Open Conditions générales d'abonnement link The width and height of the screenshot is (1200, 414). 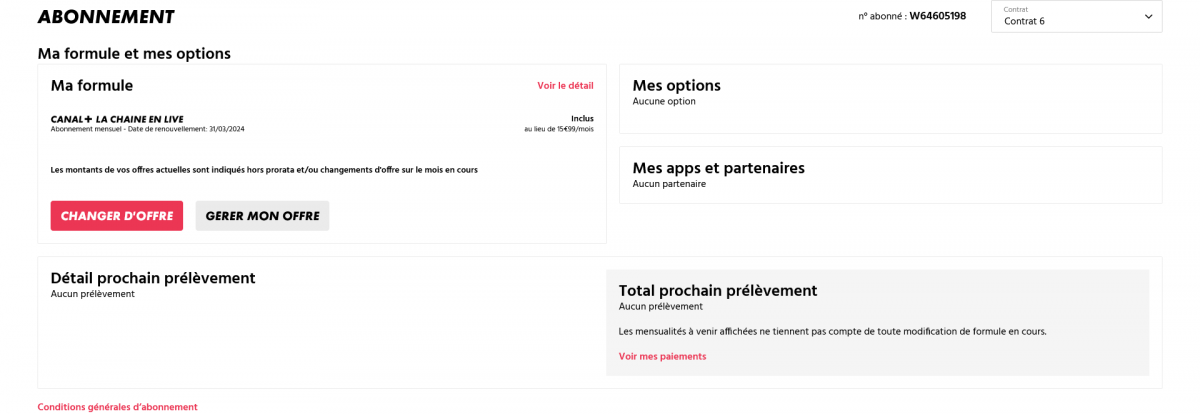tap(117, 407)
